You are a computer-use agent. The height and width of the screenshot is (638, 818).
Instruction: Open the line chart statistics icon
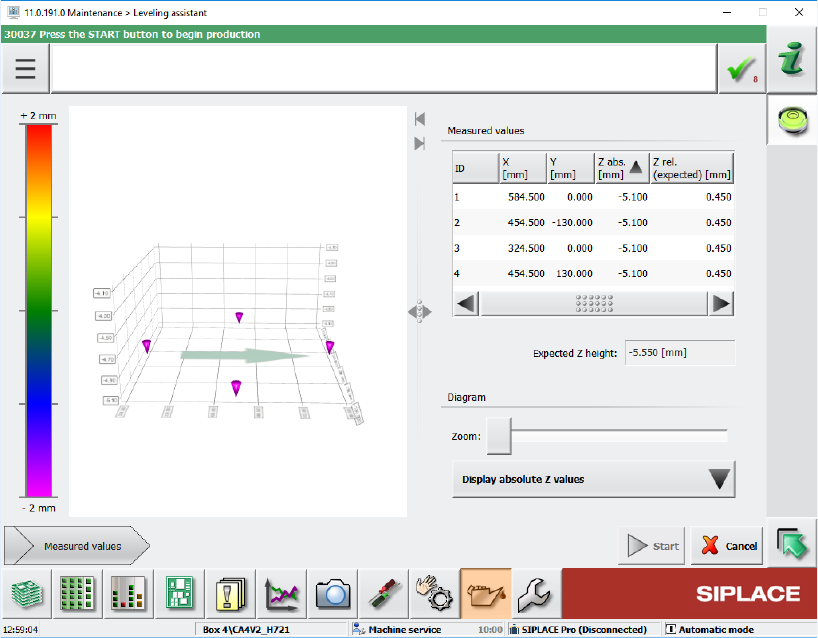281,593
